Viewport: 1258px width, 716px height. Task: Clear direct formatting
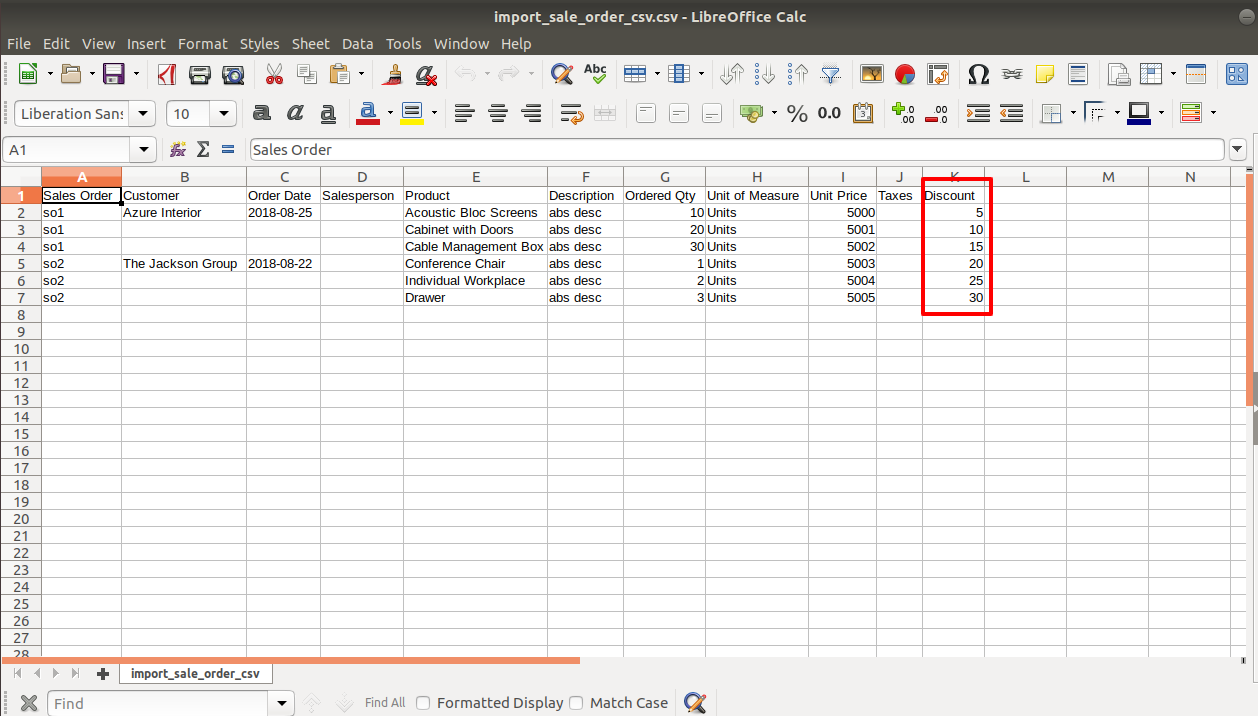click(x=426, y=74)
